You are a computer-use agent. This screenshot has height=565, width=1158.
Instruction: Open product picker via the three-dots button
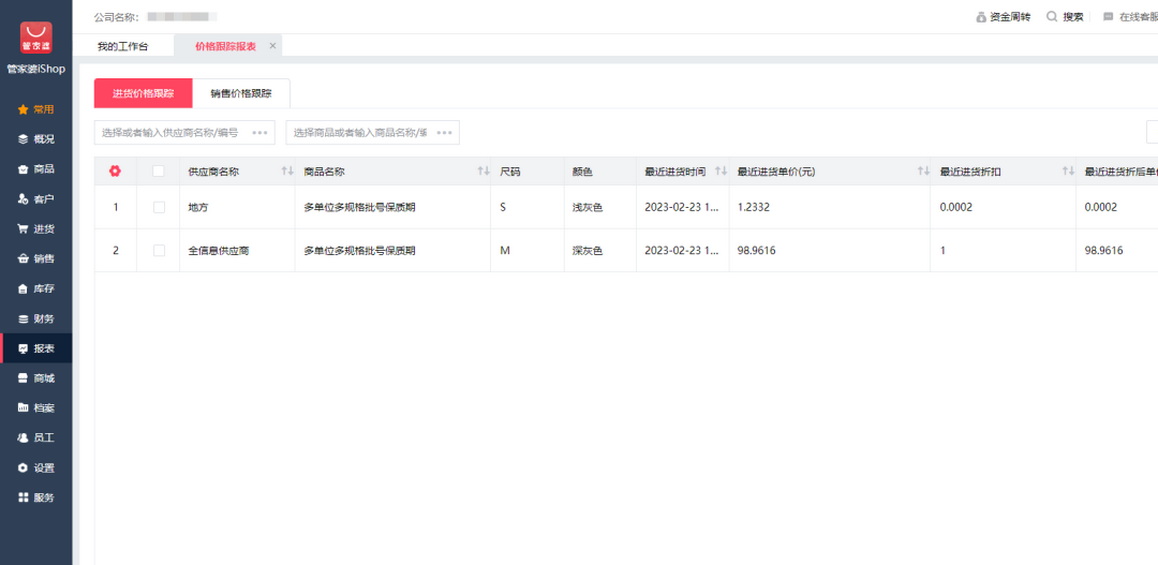(444, 132)
